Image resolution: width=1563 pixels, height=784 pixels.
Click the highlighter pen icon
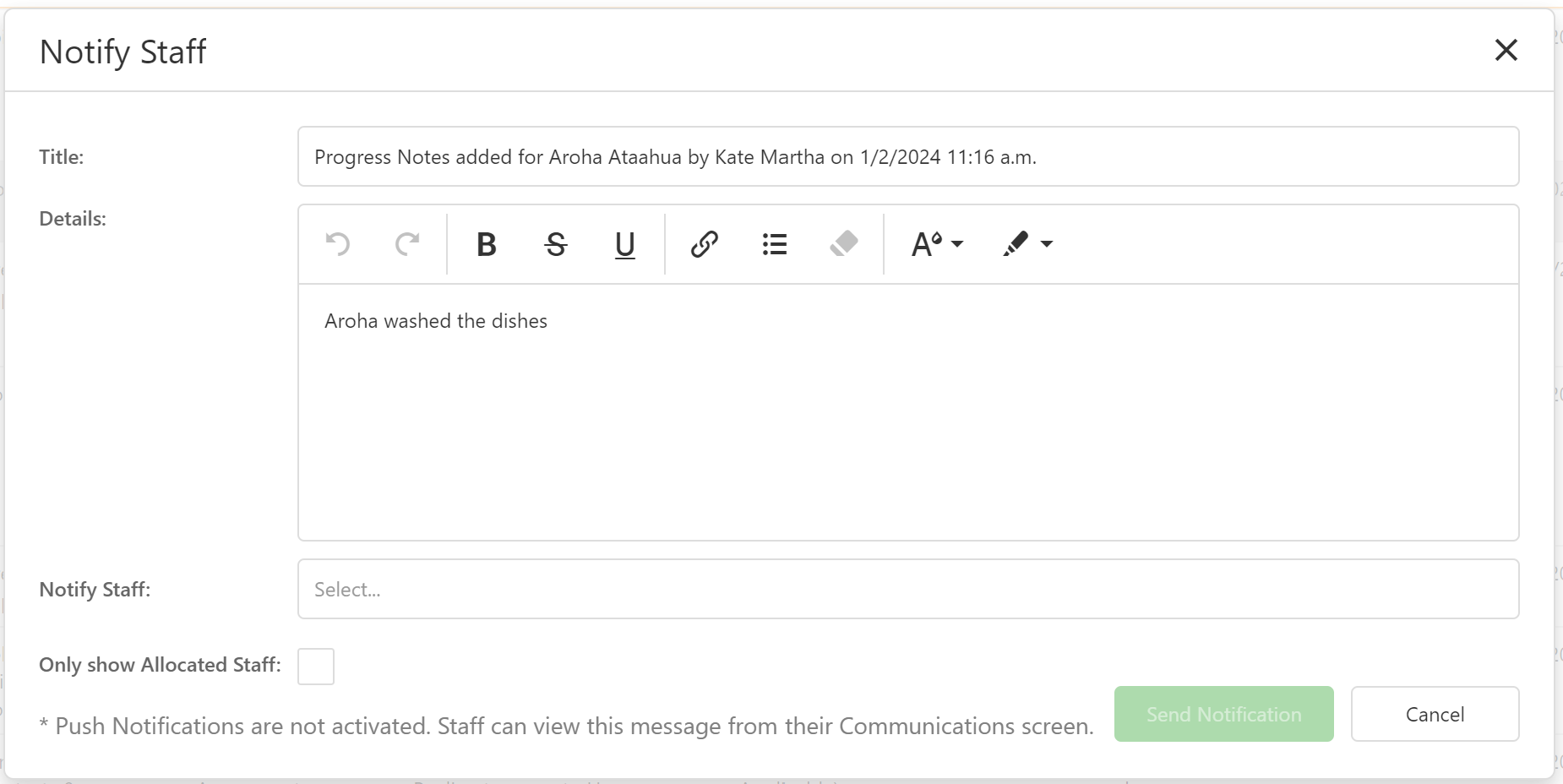(1016, 244)
